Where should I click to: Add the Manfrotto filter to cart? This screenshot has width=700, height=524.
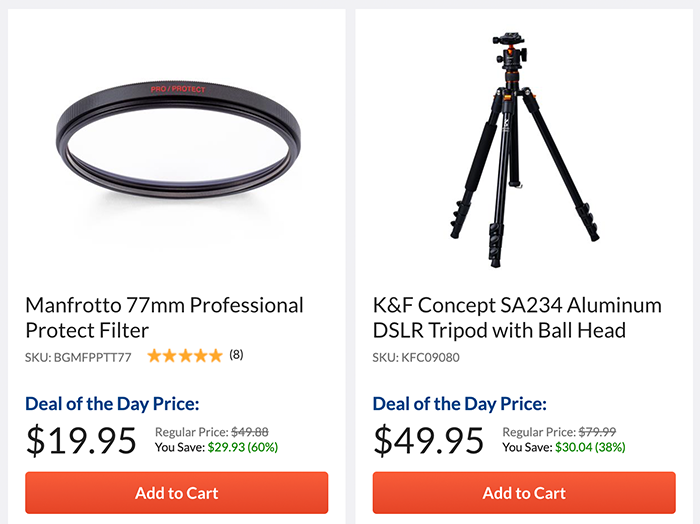click(176, 493)
